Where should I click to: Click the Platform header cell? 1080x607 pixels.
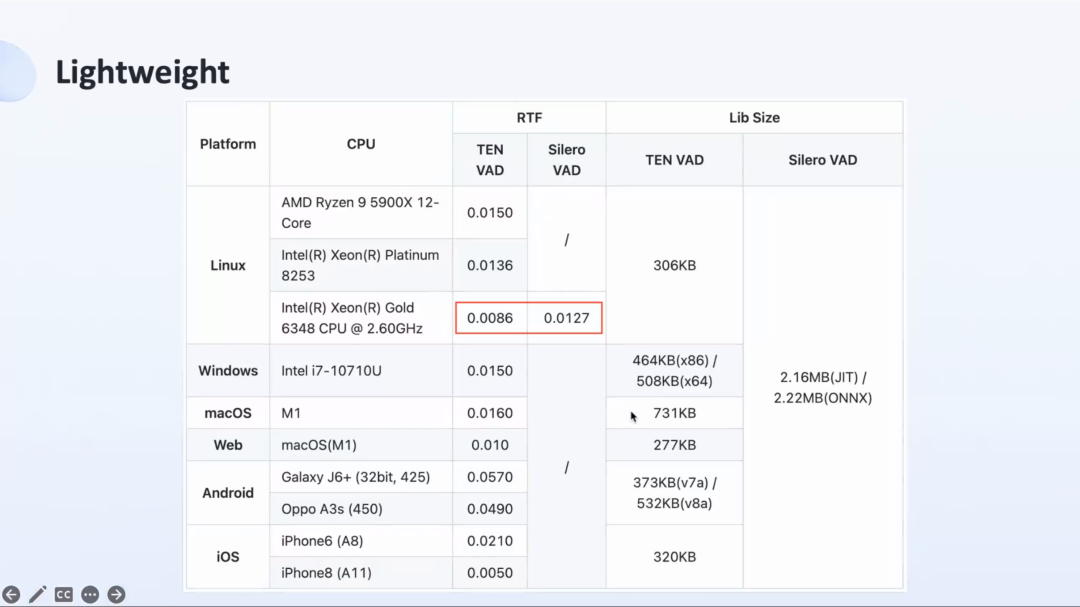228,144
